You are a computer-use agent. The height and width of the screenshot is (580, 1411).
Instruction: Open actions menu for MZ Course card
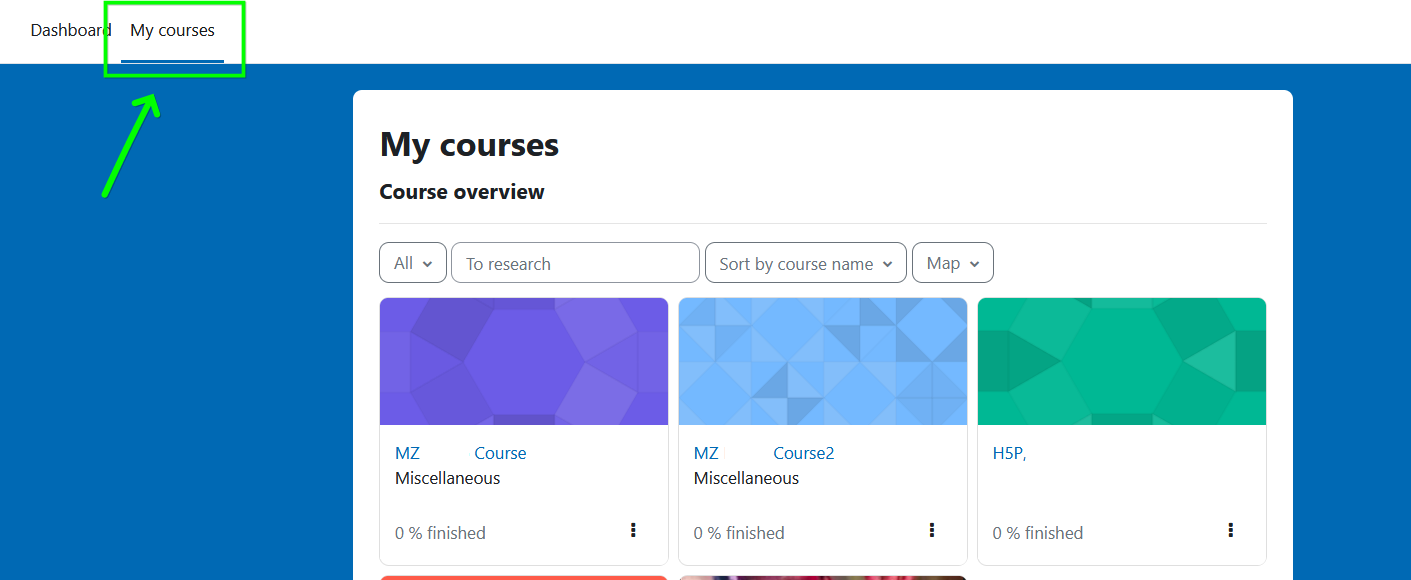(633, 530)
